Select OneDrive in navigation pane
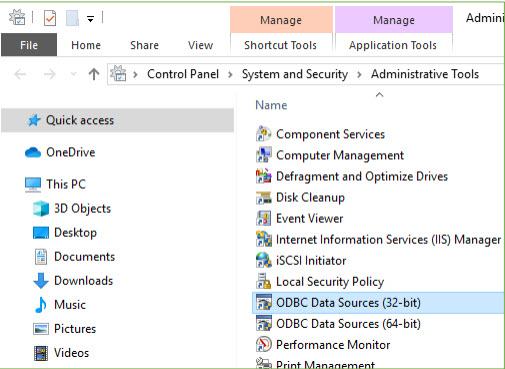Screen dimensions: 505x369 tap(71, 152)
